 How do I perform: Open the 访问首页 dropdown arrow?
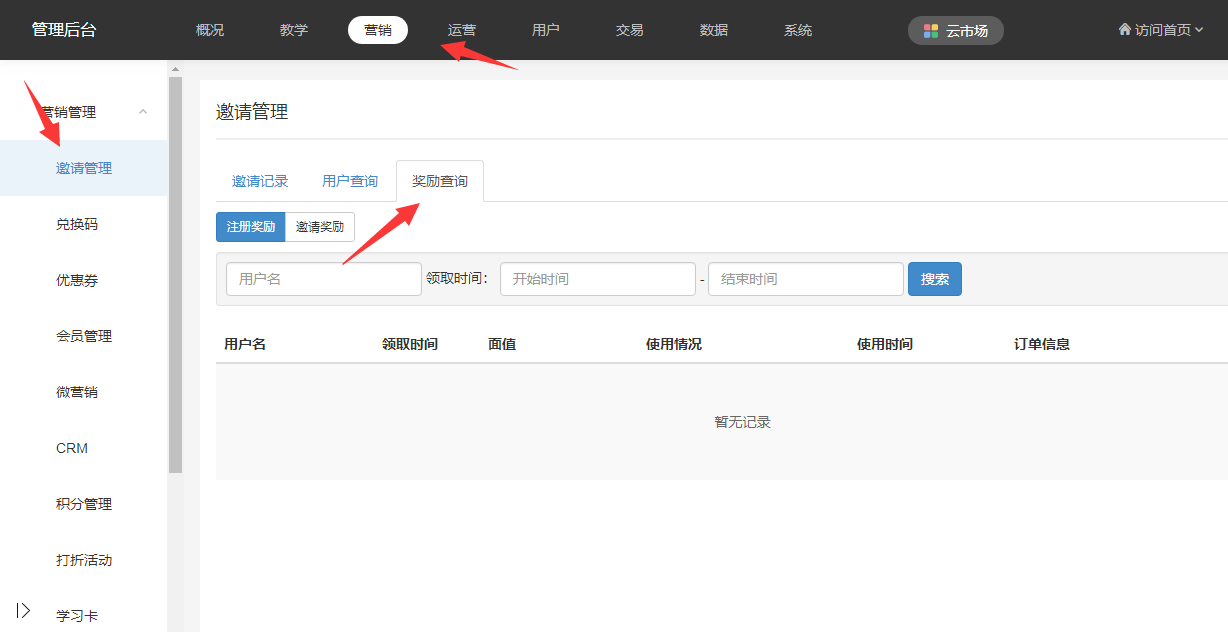click(1199, 30)
